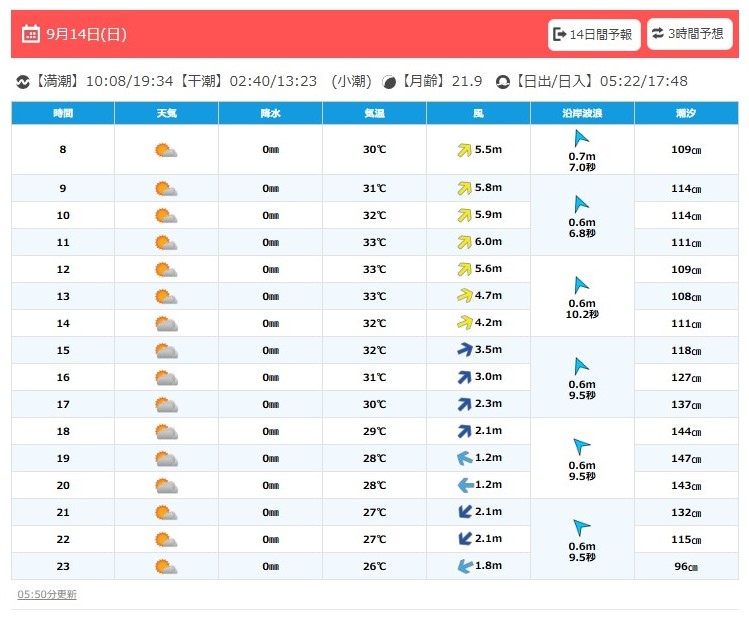The image size is (749, 619).
Task: Click the wind arrow beside 2.3m
Action: pos(464,404)
